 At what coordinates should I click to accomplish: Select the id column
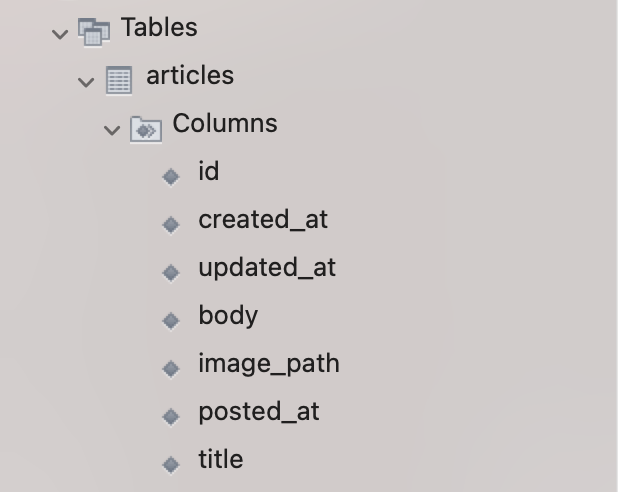[x=208, y=171]
